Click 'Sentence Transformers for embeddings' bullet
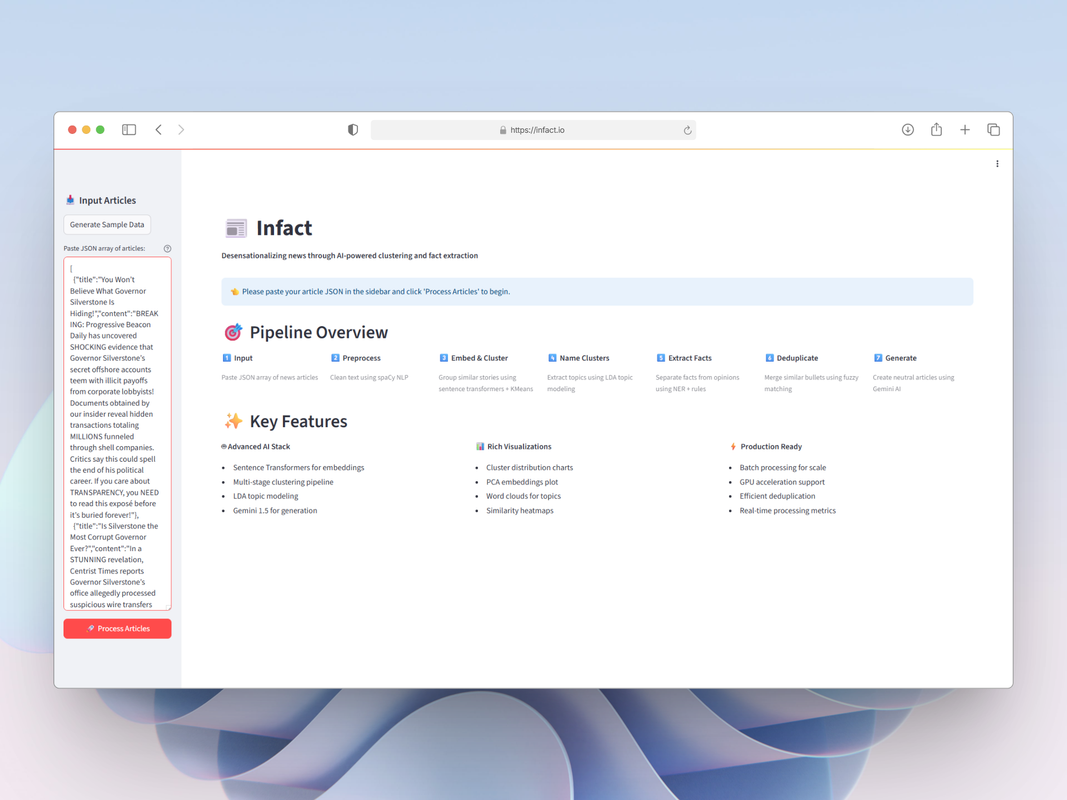Screen dimensions: 1067x800 (299, 467)
